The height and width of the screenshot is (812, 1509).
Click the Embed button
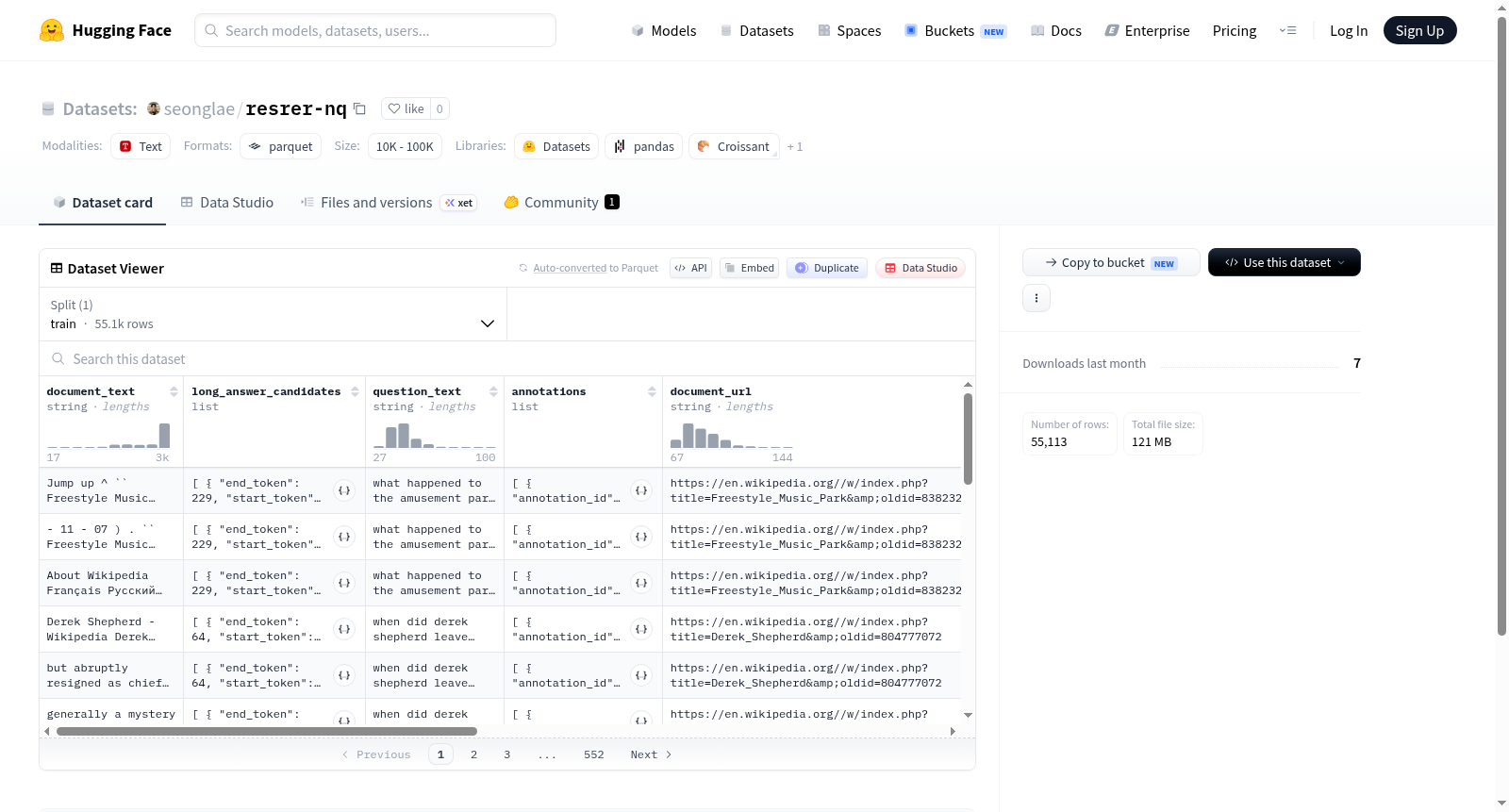pos(749,268)
